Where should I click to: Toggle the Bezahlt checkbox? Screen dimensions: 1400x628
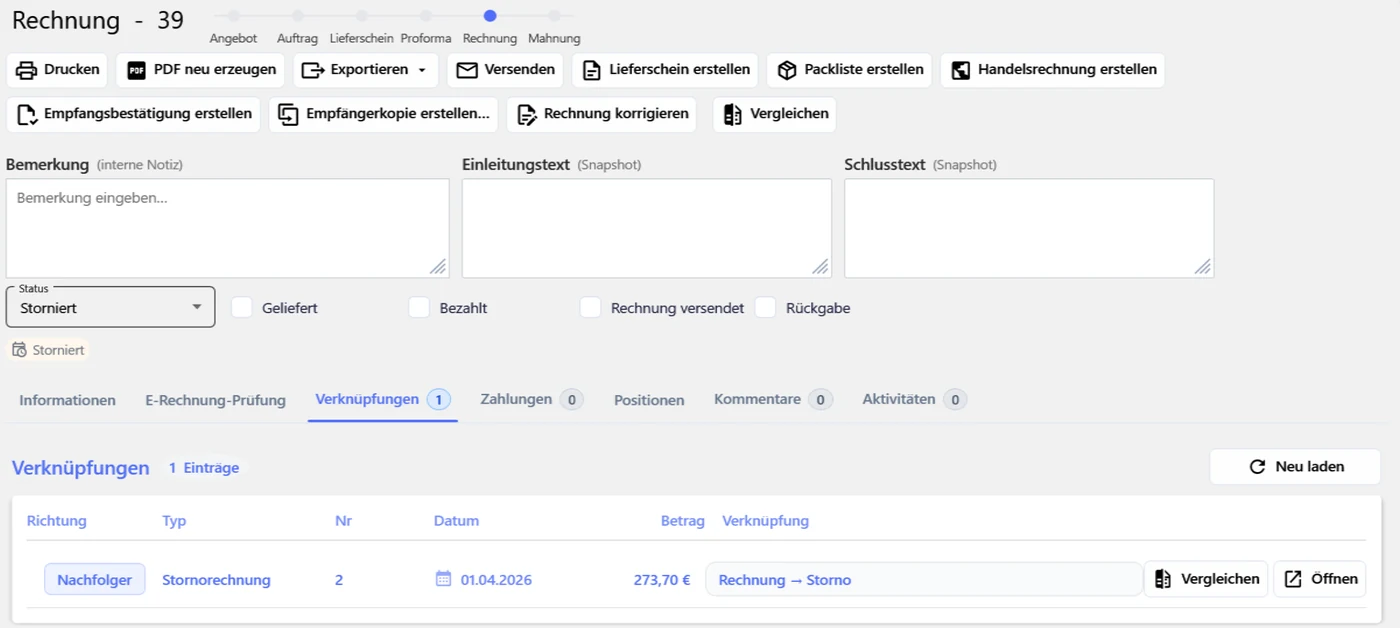[x=420, y=308]
